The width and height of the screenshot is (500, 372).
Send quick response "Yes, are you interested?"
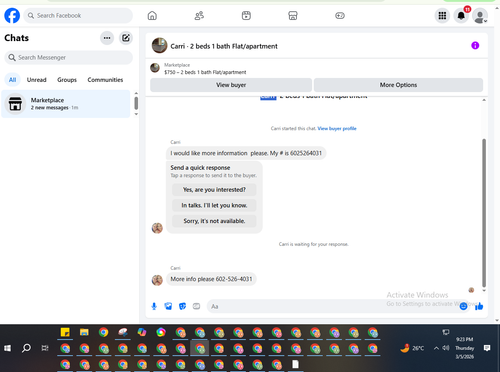214,190
